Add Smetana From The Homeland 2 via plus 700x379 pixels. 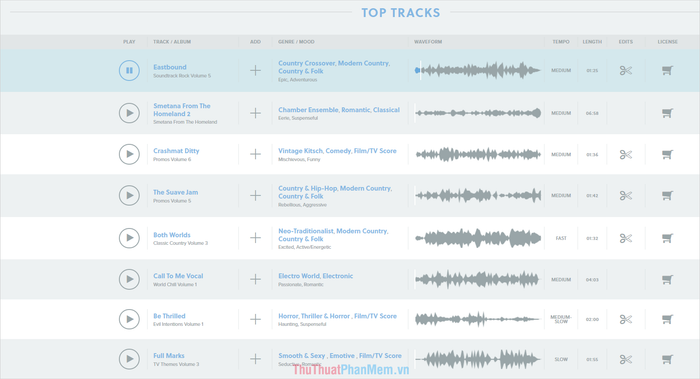pos(255,113)
